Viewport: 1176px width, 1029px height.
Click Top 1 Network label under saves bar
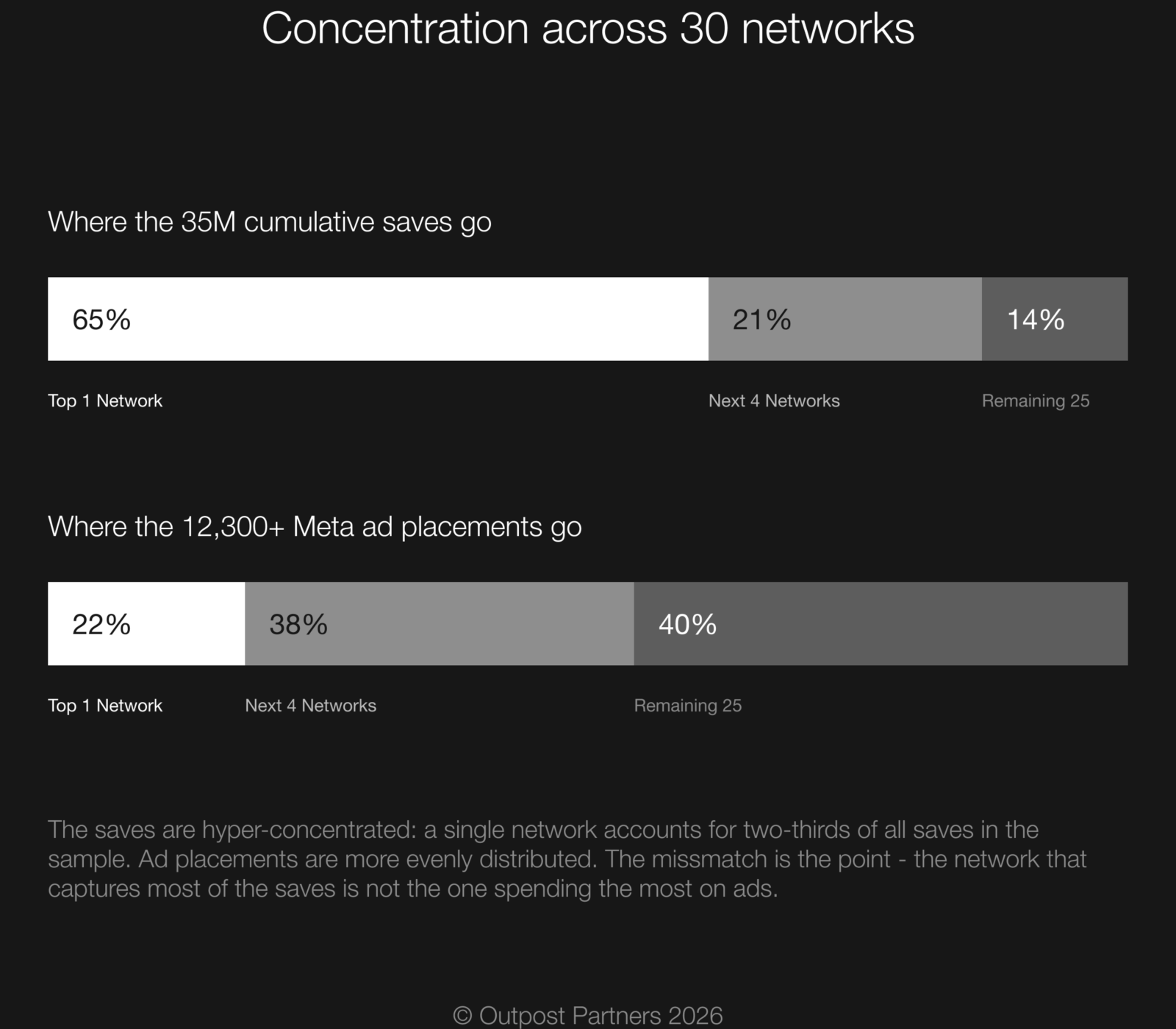(105, 401)
